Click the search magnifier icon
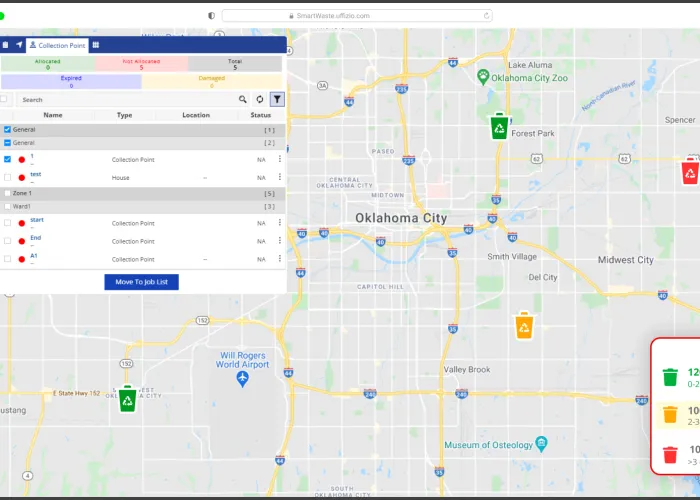 (x=242, y=100)
